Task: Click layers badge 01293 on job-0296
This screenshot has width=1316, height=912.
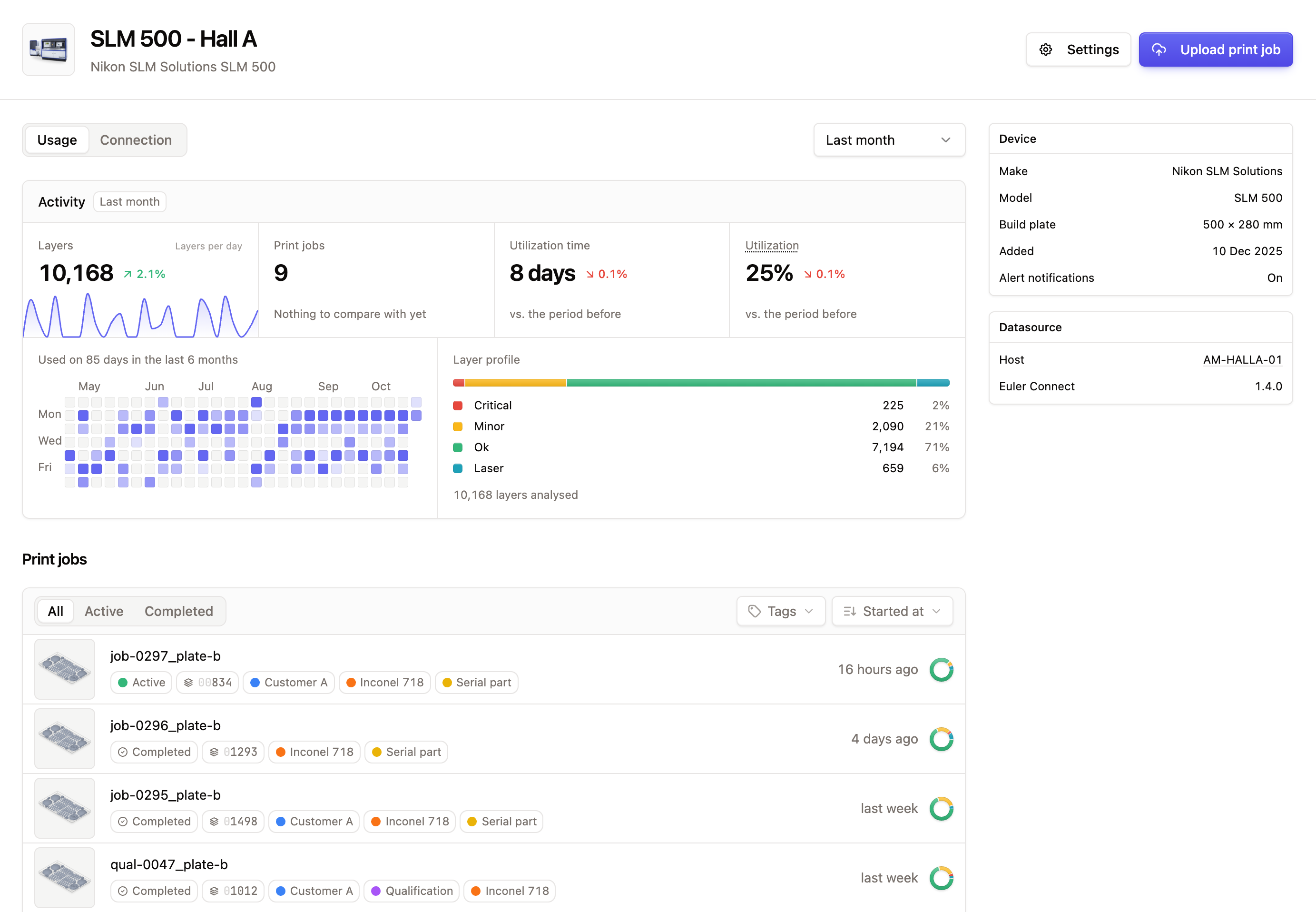Action: pos(233,752)
